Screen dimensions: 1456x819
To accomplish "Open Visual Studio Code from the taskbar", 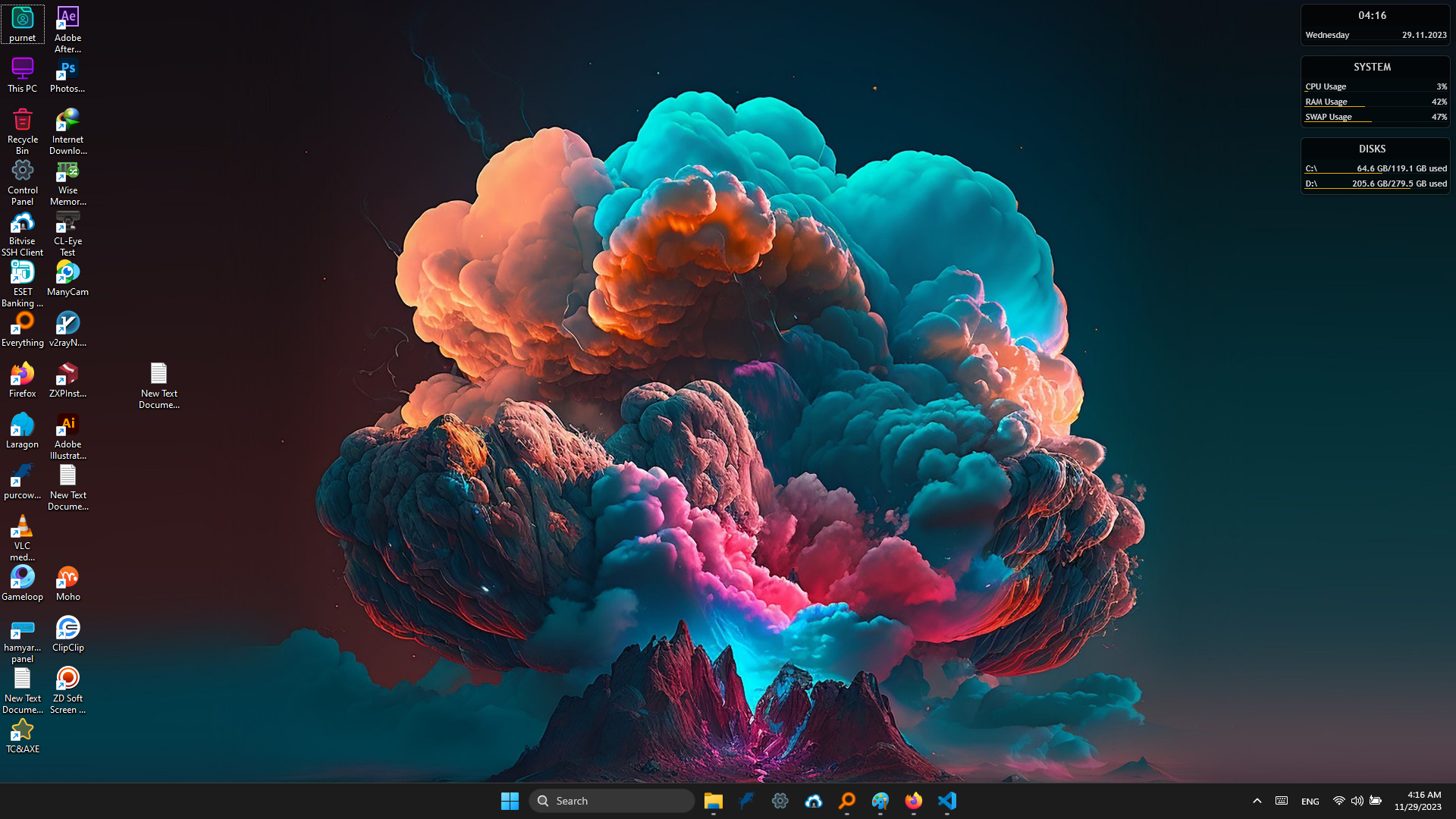I will point(947,801).
